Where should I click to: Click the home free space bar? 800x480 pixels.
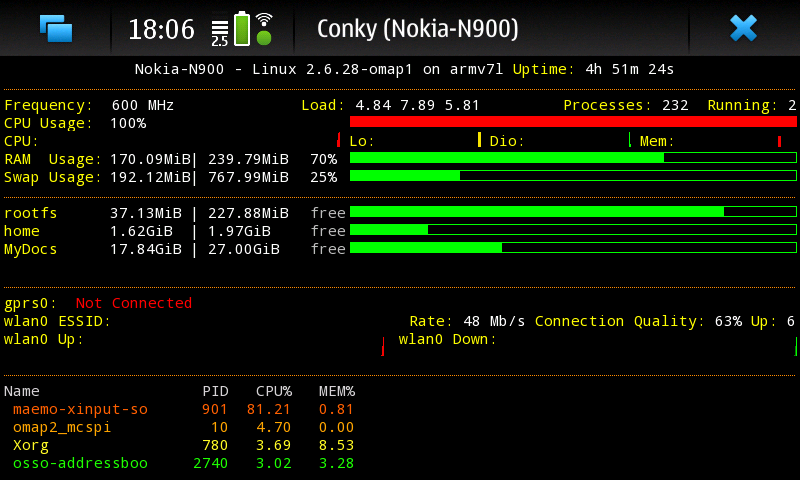click(573, 230)
